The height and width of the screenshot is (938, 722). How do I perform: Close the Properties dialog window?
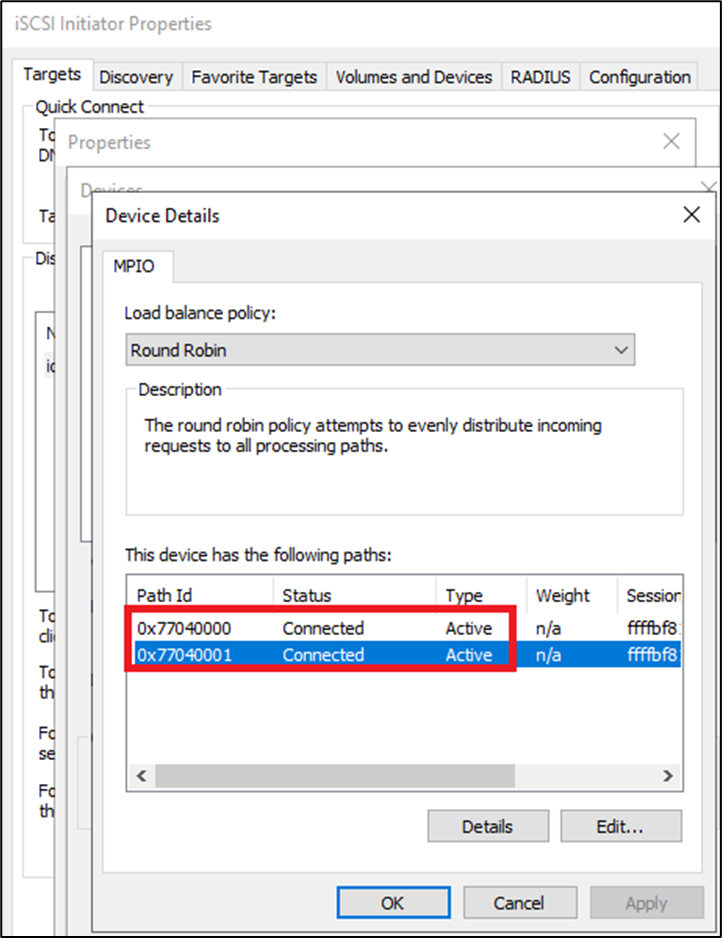click(672, 142)
